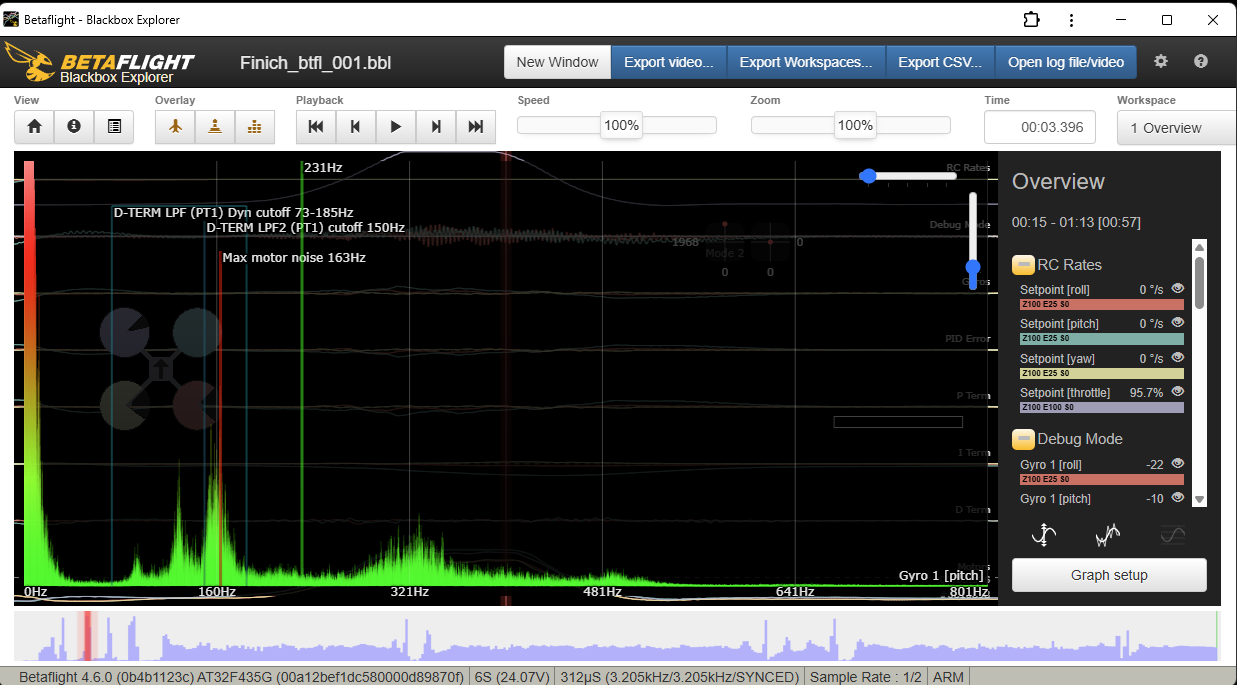
Task: Collapse the Debug Mode graph group
Action: point(1023,439)
